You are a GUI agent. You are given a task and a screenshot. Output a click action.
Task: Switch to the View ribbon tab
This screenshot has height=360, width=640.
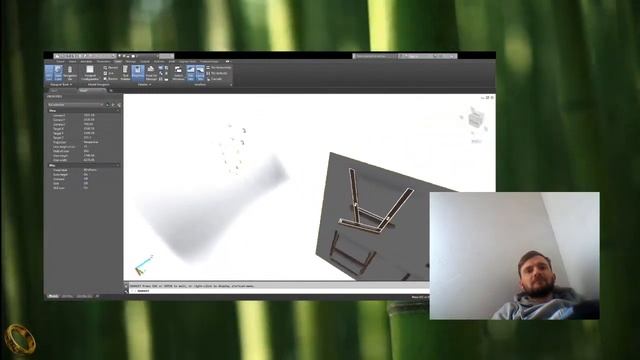[118, 62]
